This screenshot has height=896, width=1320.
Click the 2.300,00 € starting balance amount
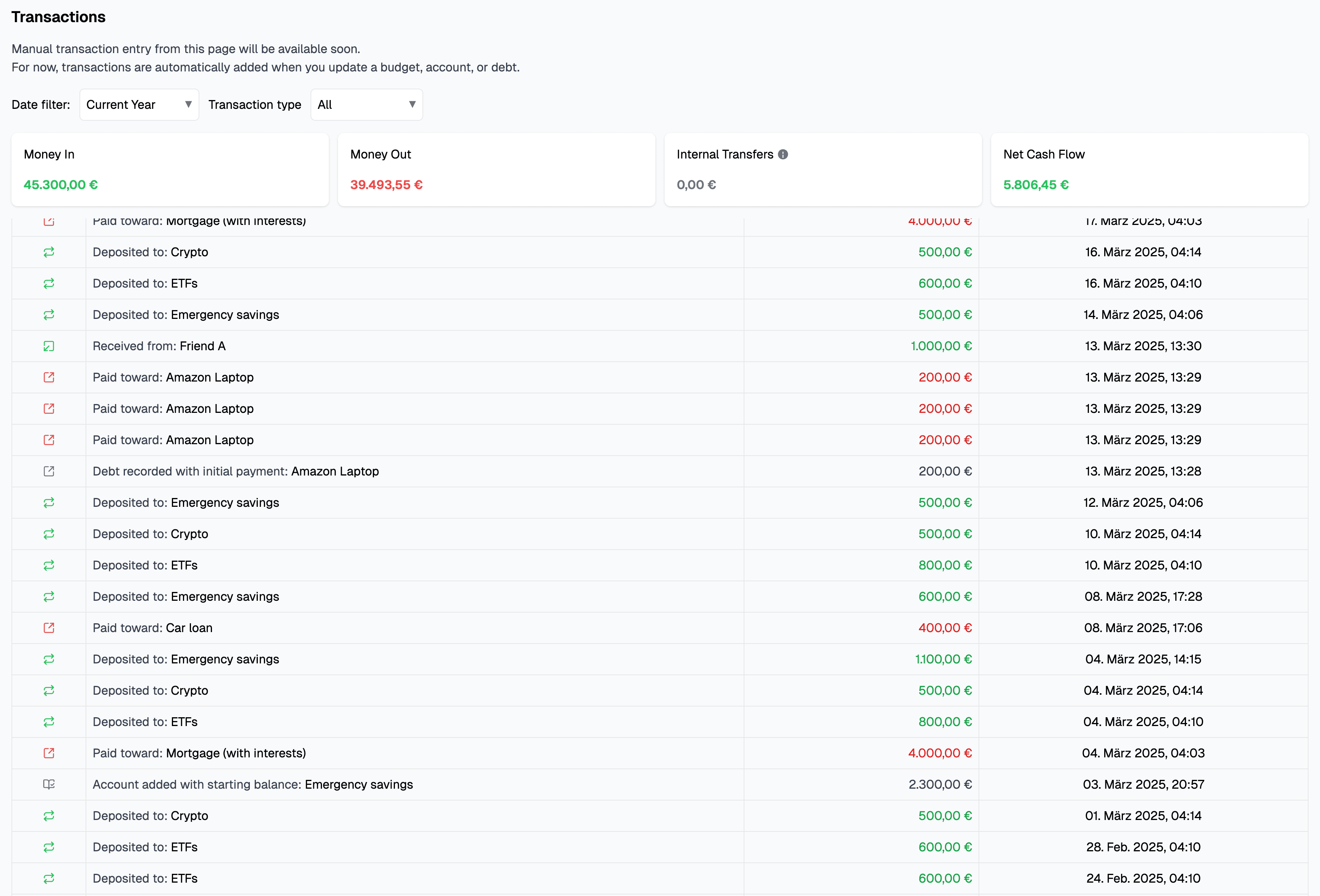pyautogui.click(x=940, y=784)
